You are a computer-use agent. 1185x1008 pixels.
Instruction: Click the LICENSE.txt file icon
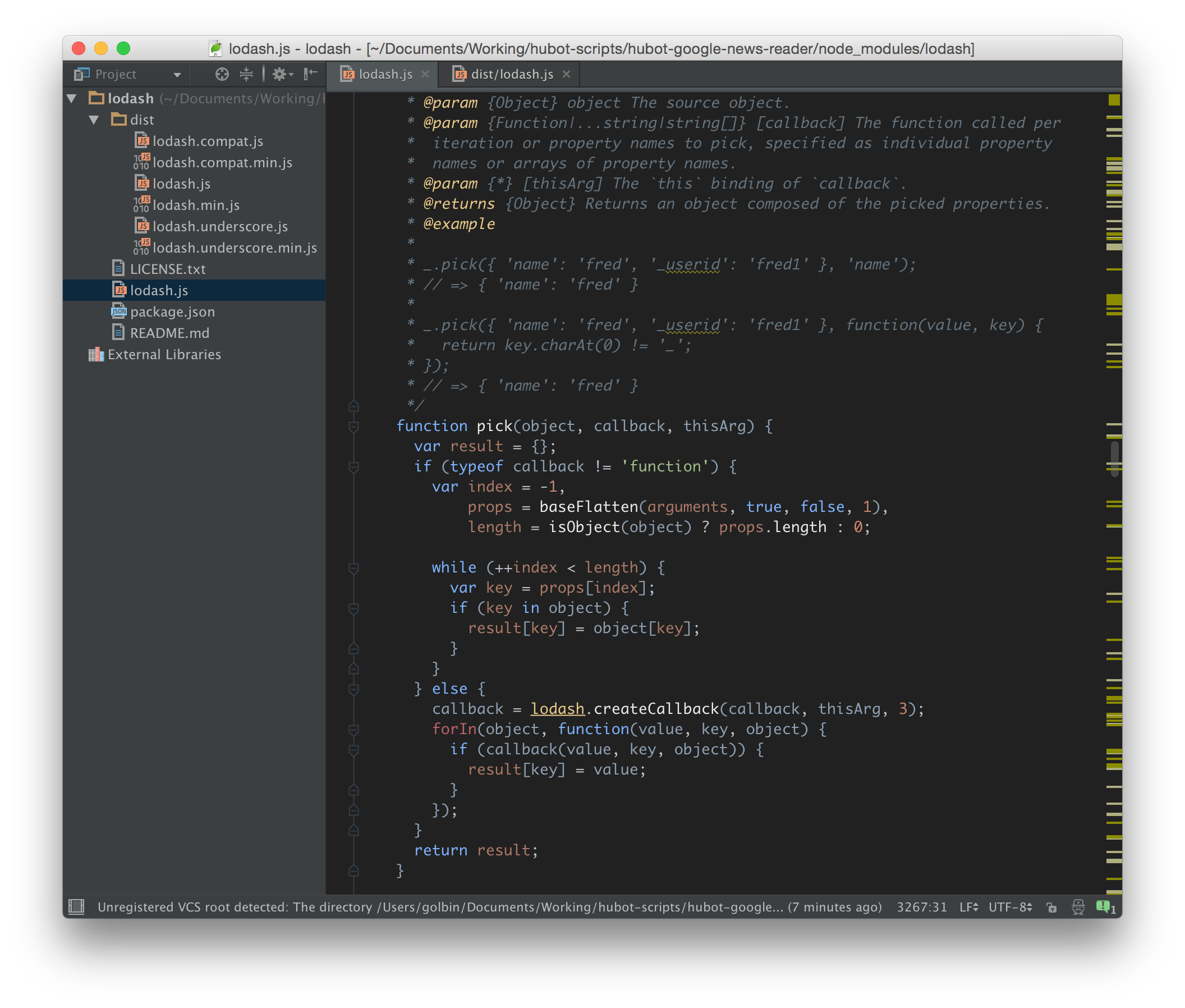point(119,269)
